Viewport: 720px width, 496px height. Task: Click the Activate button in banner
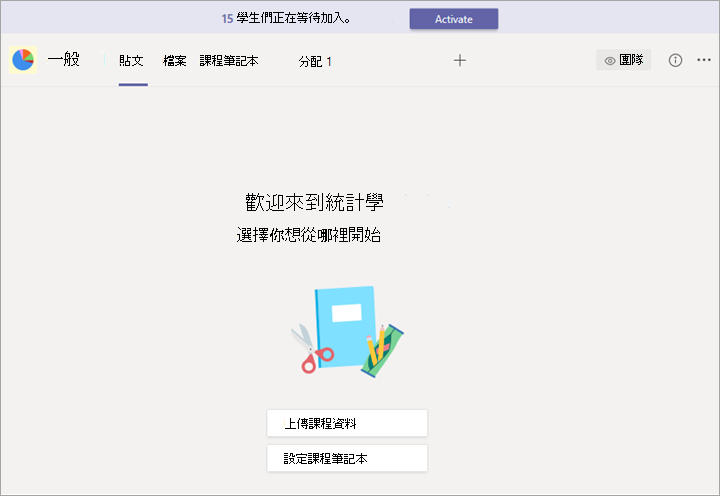(x=454, y=19)
